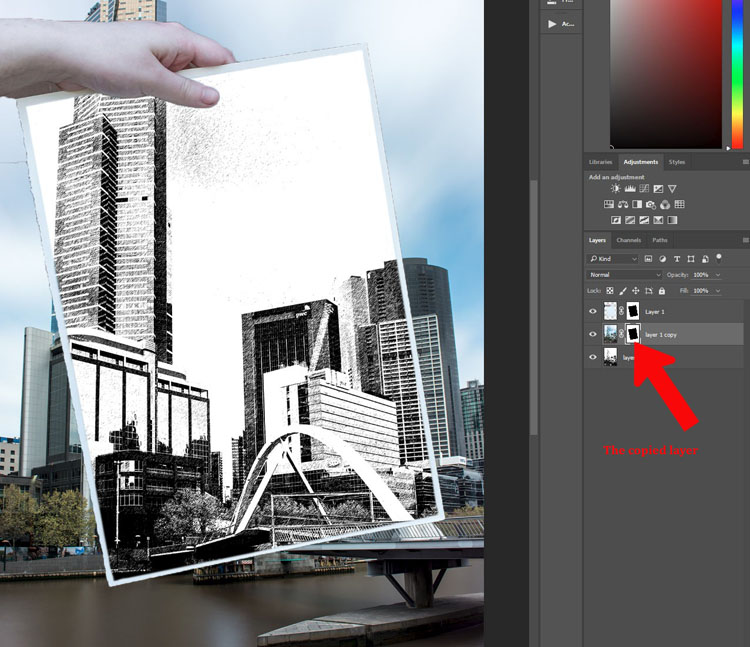Add a Levels adjustment
The image size is (750, 647).
630,189
